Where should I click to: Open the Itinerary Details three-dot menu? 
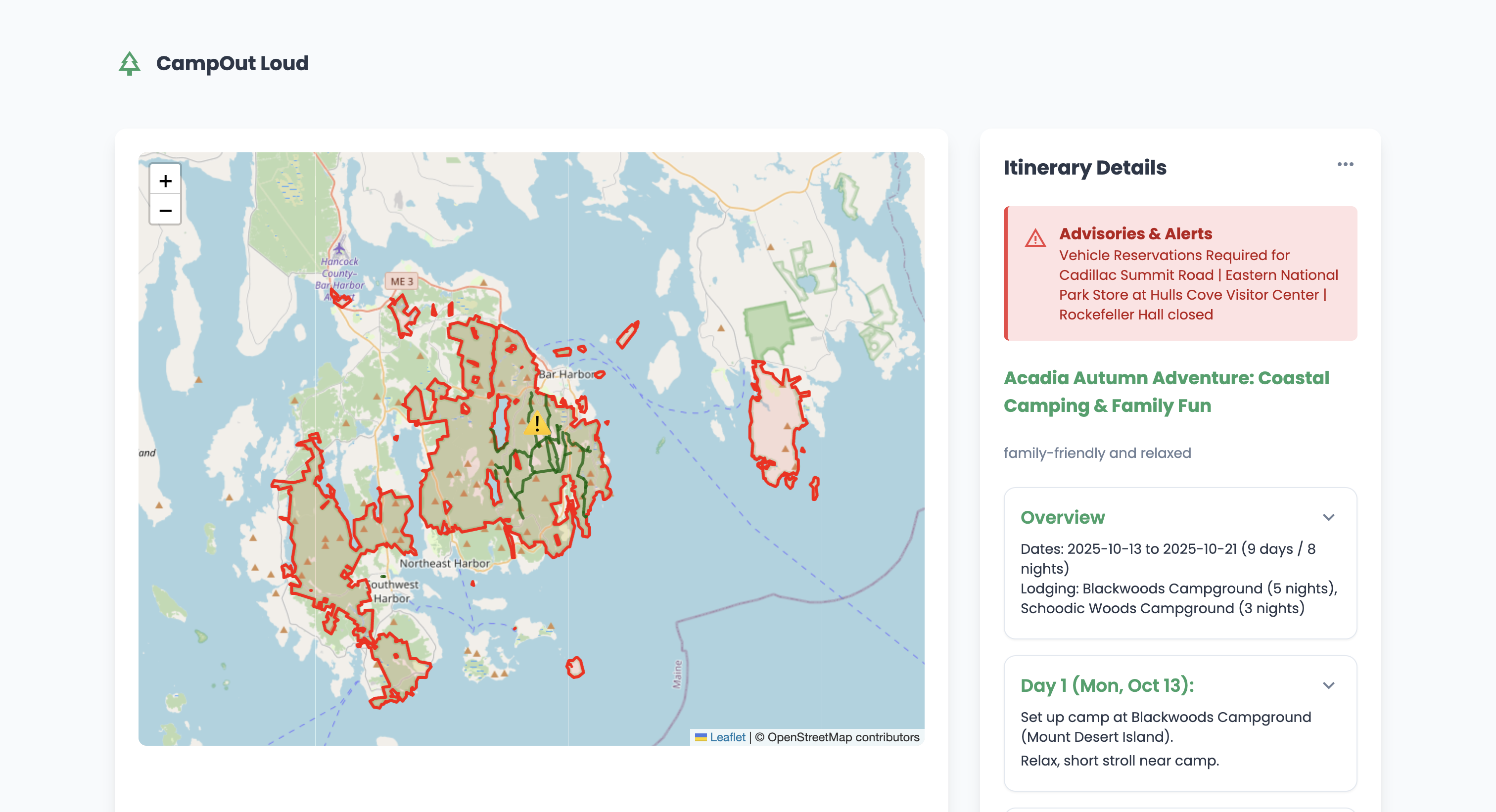click(x=1345, y=164)
